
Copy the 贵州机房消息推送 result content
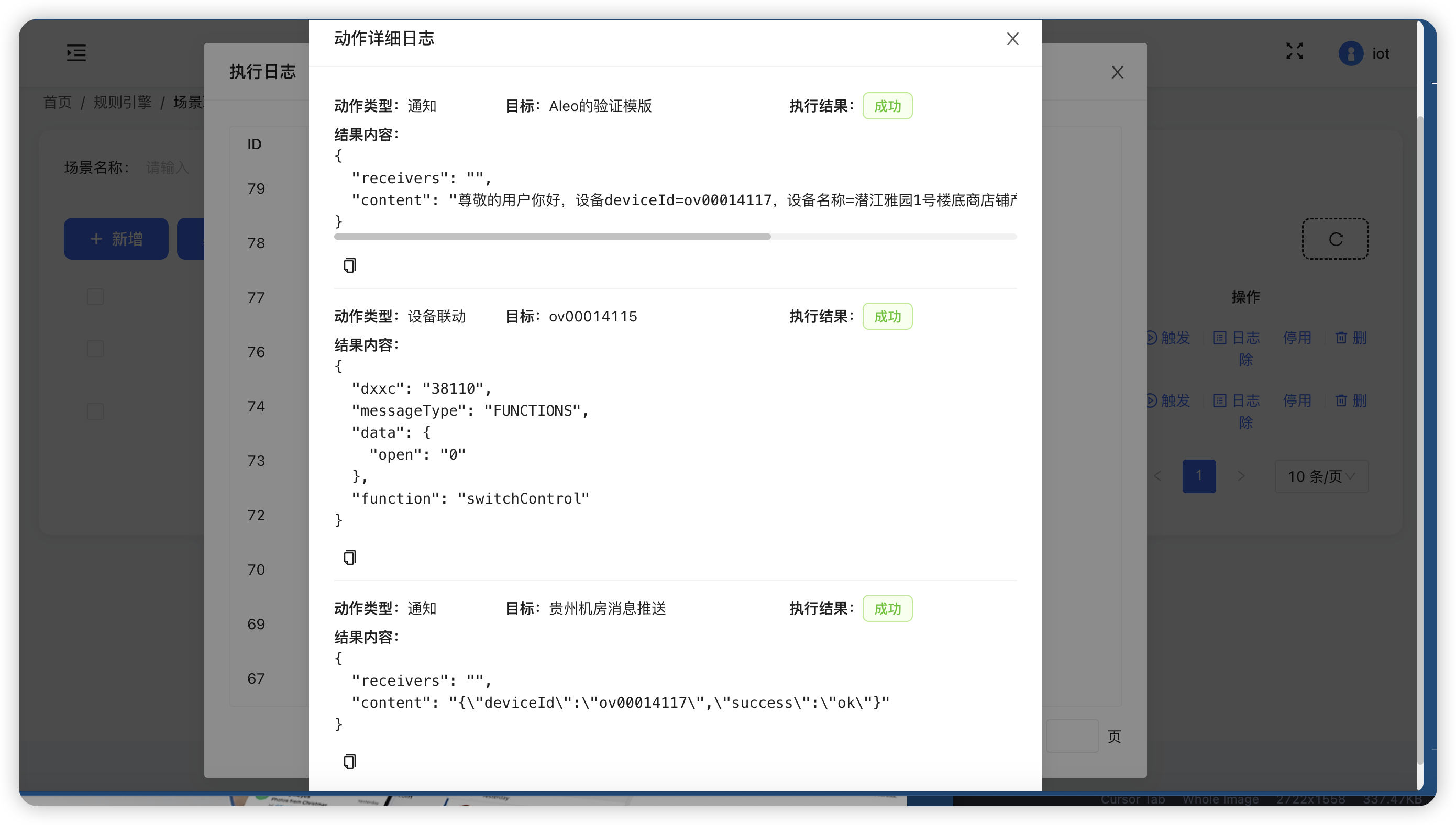click(349, 762)
